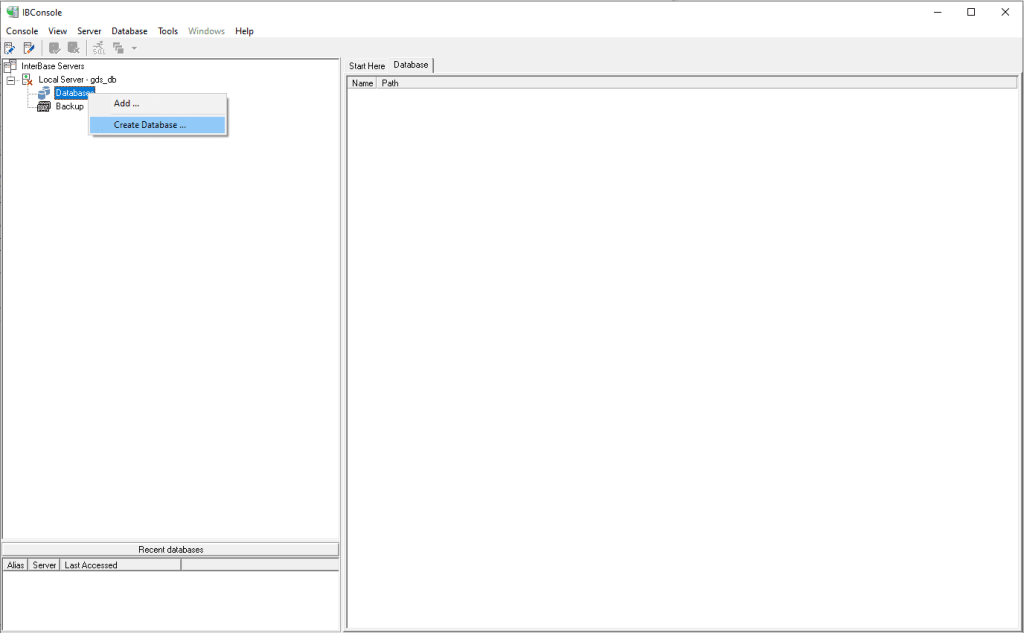Open the Windows menu
Image resolution: width=1024 pixels, height=633 pixels.
[206, 31]
